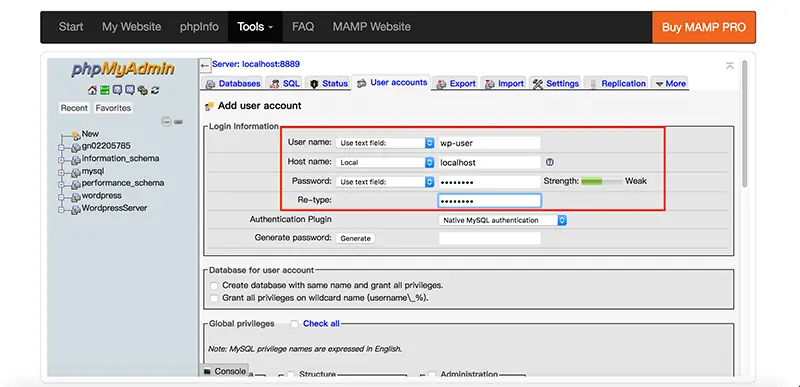The width and height of the screenshot is (800, 387).
Task: Click the database icon beside performance_schema
Action: (x=76, y=184)
